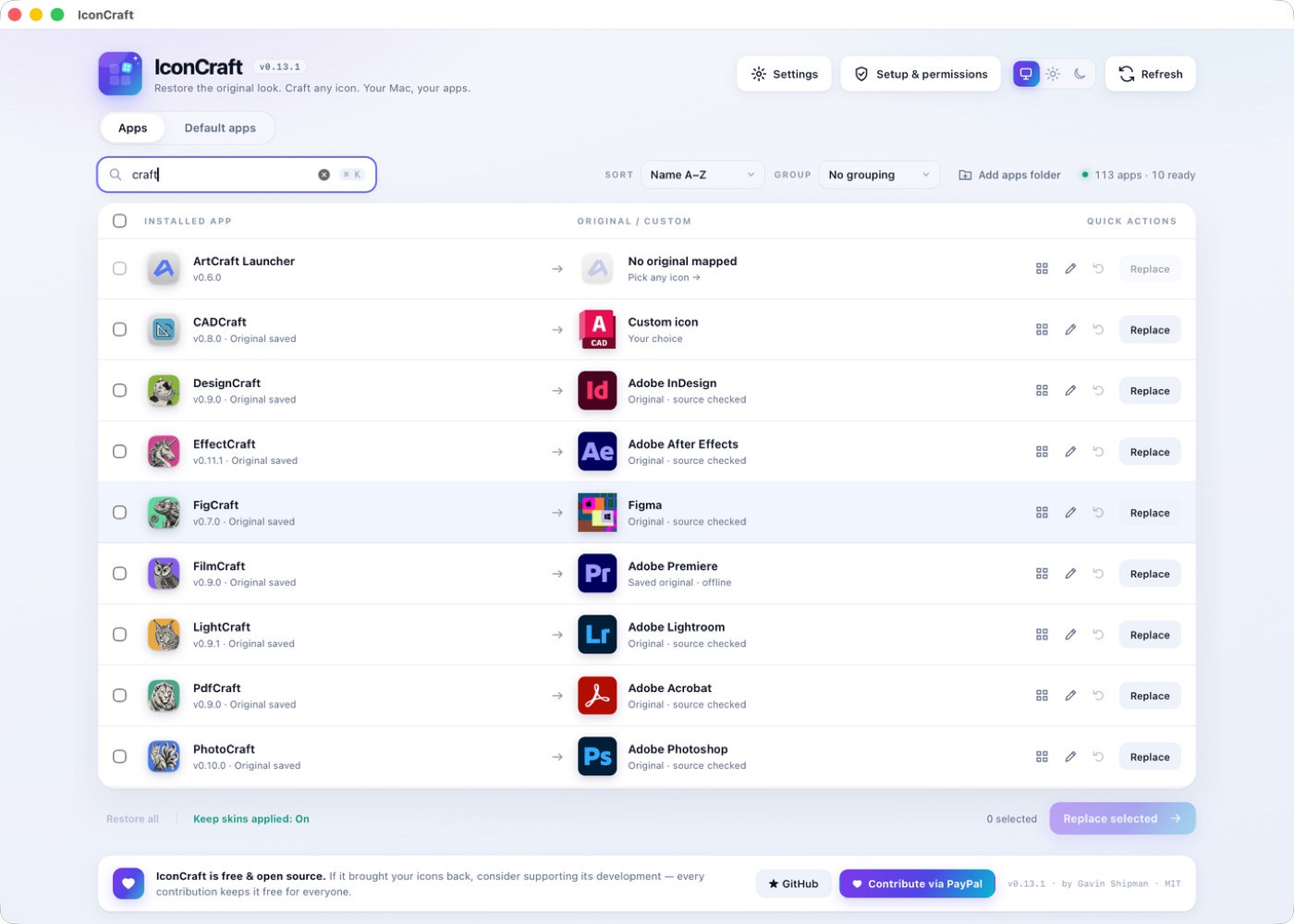The image size is (1294, 924).
Task: Check the ArtCraft Launcher row checkbox
Action: [119, 269]
